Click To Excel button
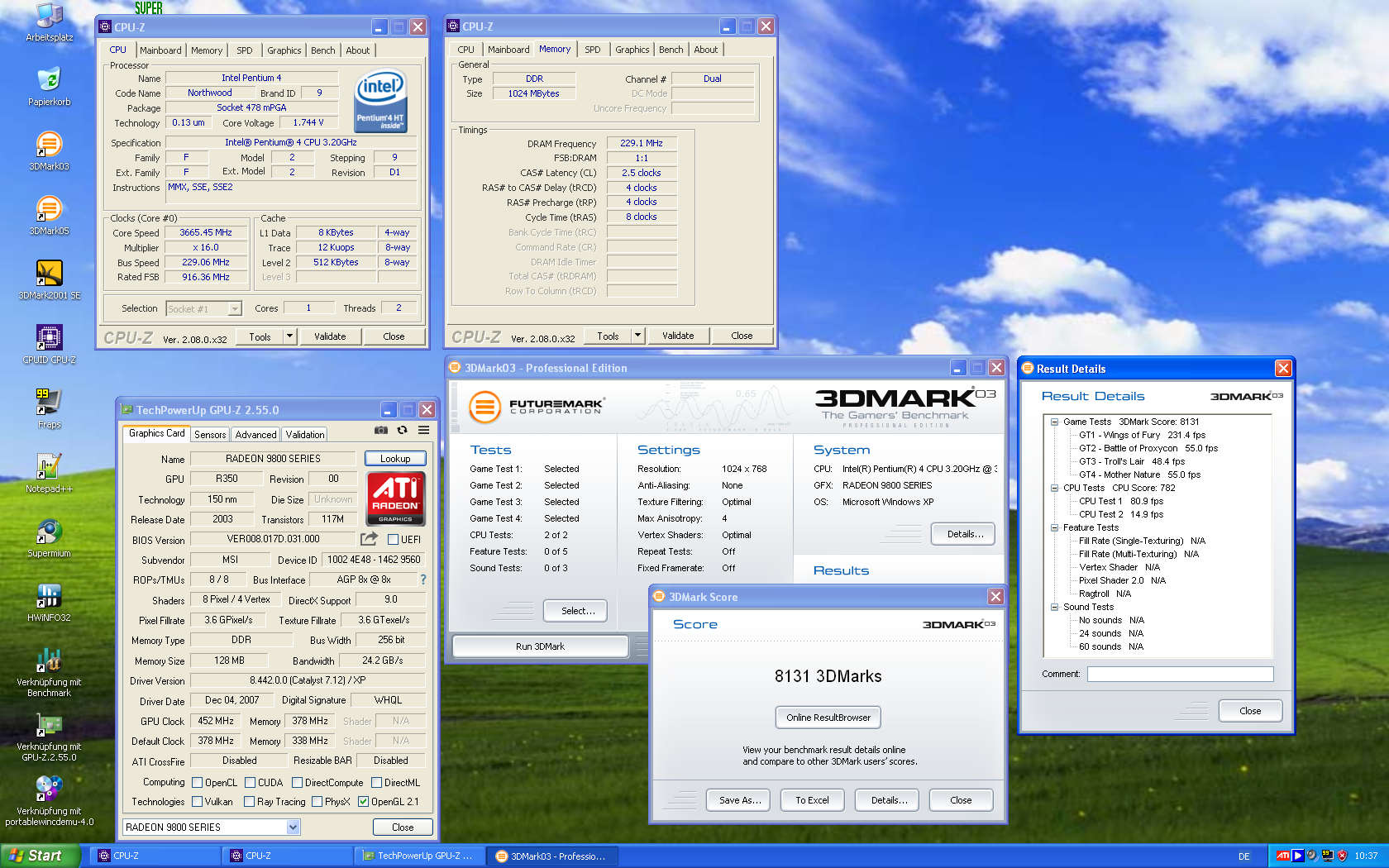Viewport: 1389px width, 868px height. tap(812, 800)
